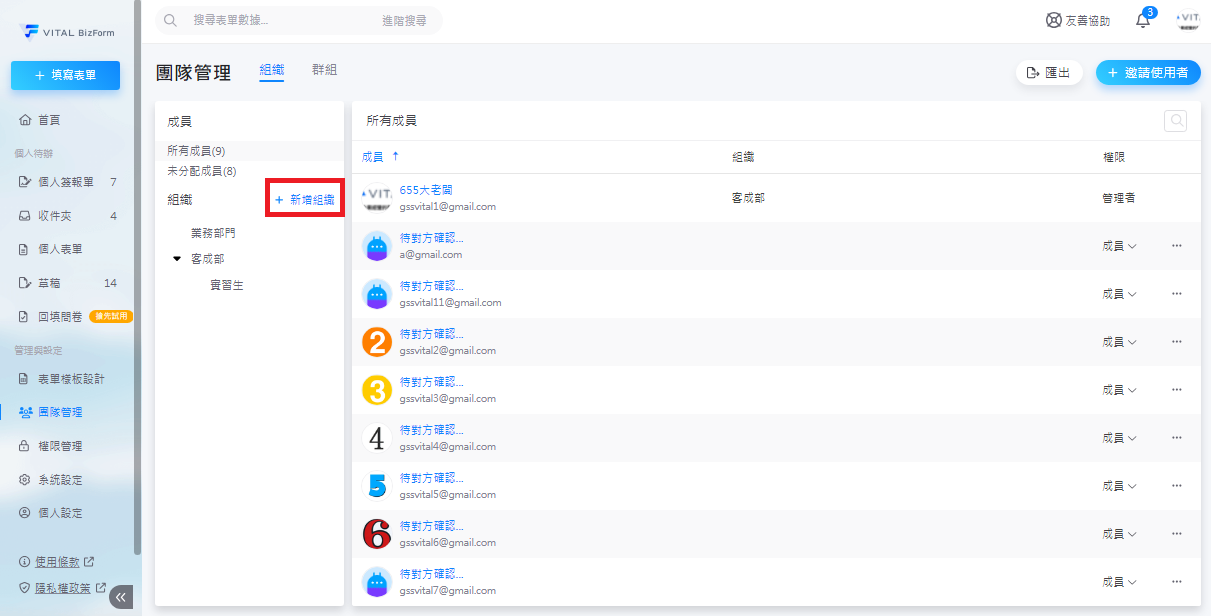This screenshot has width=1211, height=616.
Task: Click the 匯出 export button
Action: pos(1049,73)
